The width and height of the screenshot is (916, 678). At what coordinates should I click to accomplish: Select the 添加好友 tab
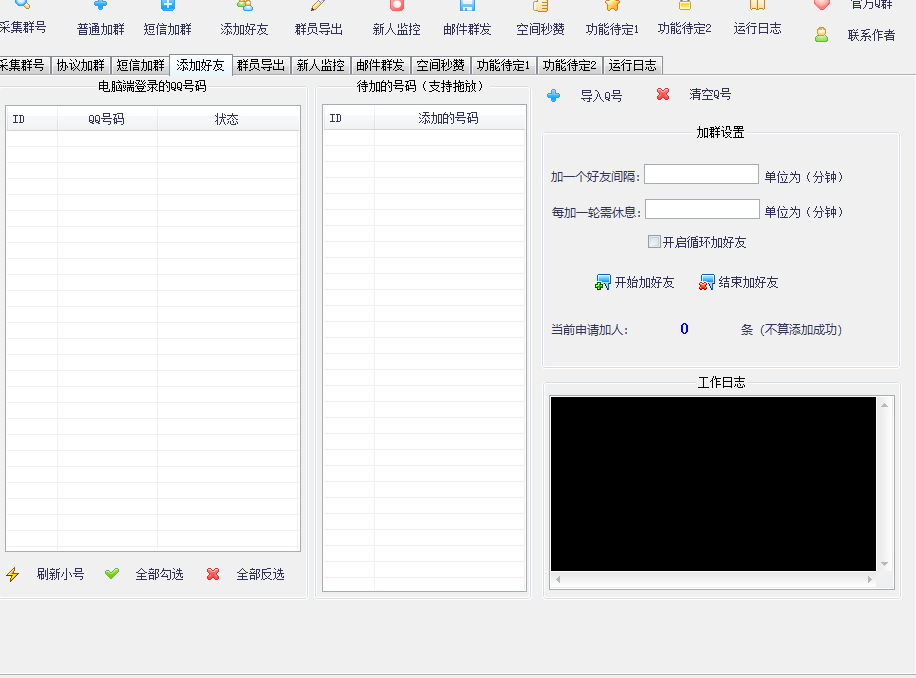pos(200,65)
